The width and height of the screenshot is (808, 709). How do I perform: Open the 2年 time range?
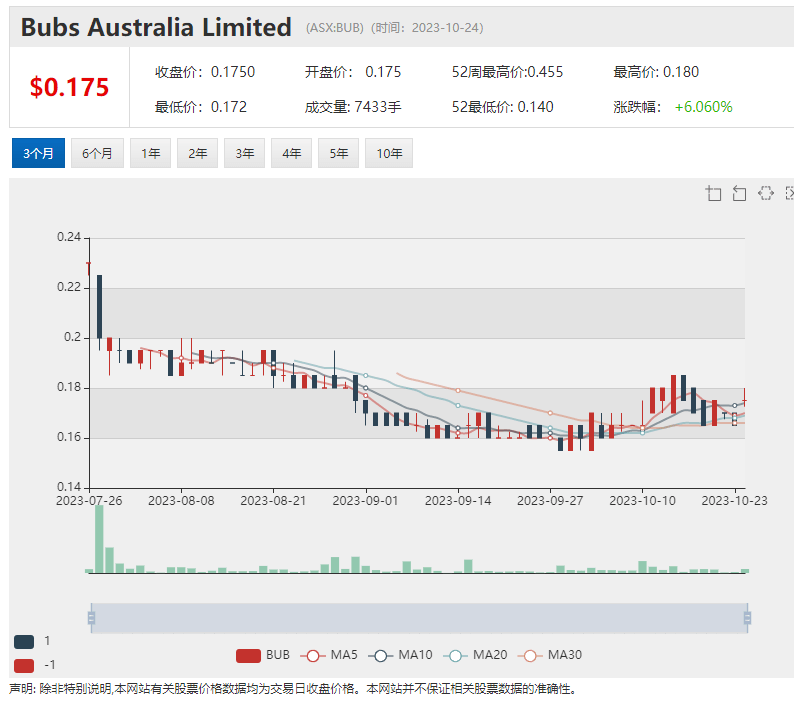pyautogui.click(x=197, y=153)
